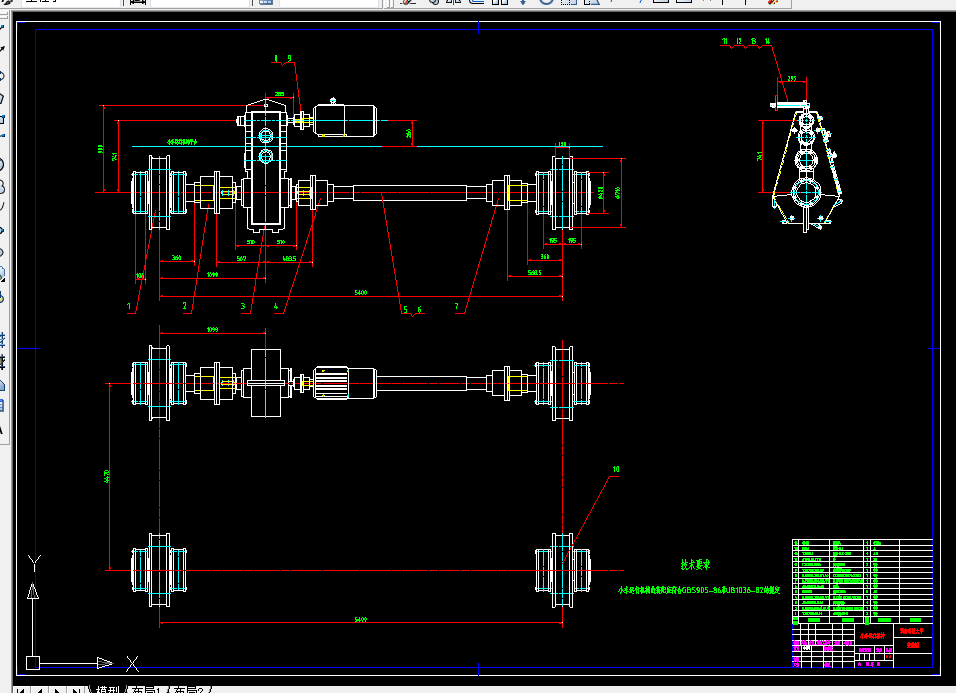Click the UCS origin square icon
The image size is (956, 693).
pyautogui.click(x=33, y=663)
